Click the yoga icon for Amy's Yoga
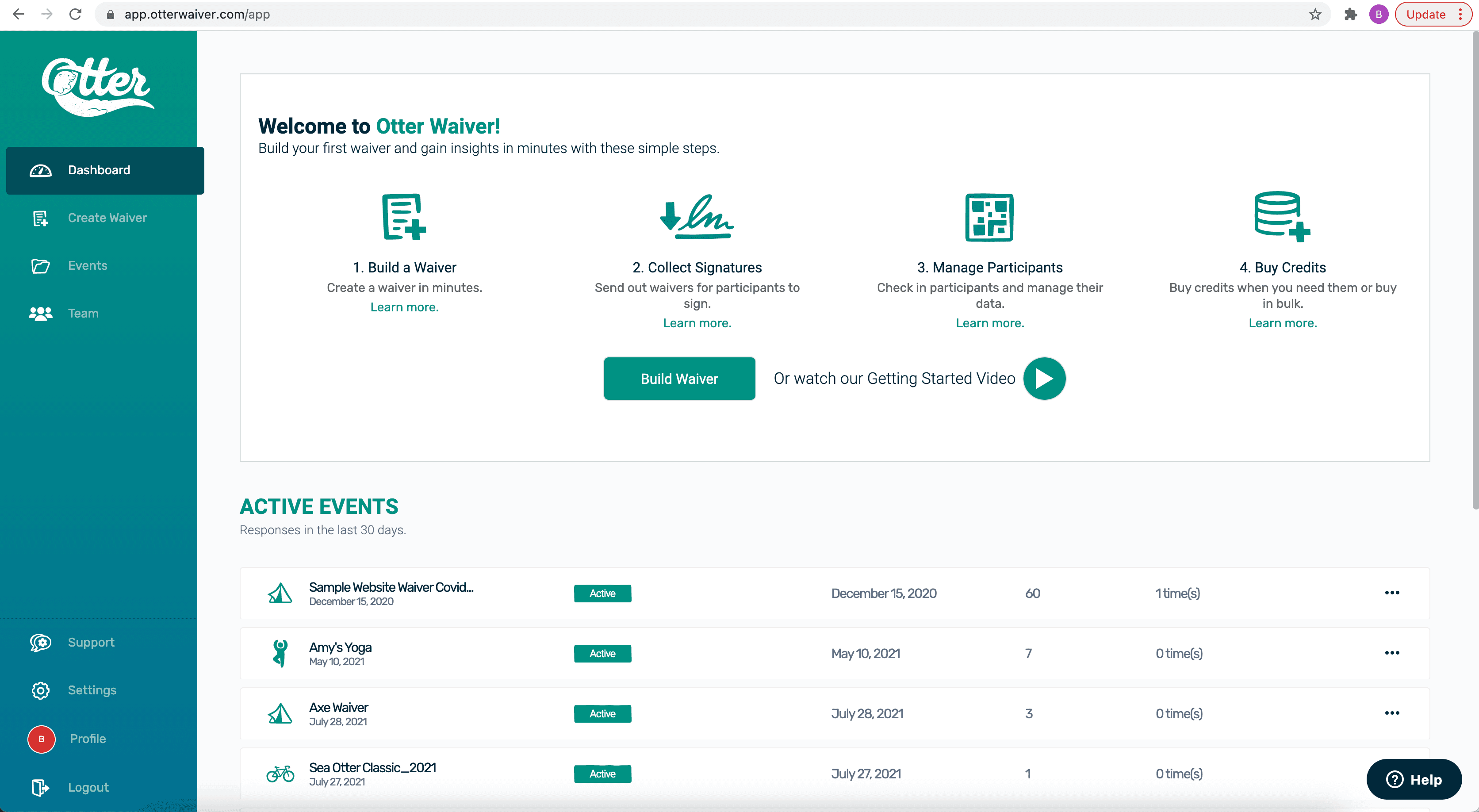1479x812 pixels. [x=280, y=654]
